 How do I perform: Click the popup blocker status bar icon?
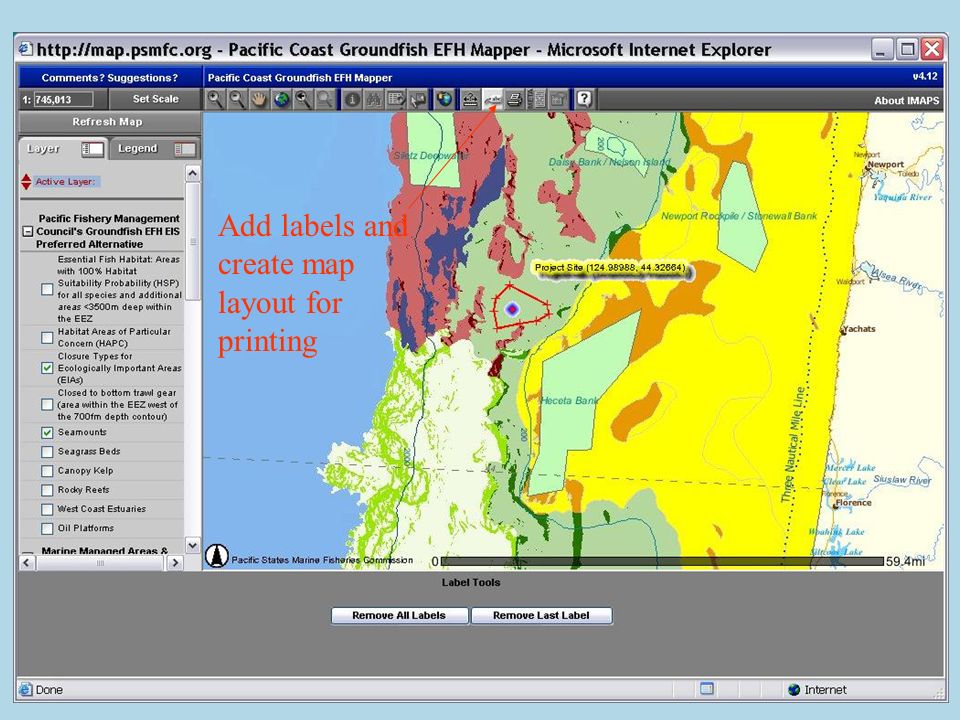[707, 689]
